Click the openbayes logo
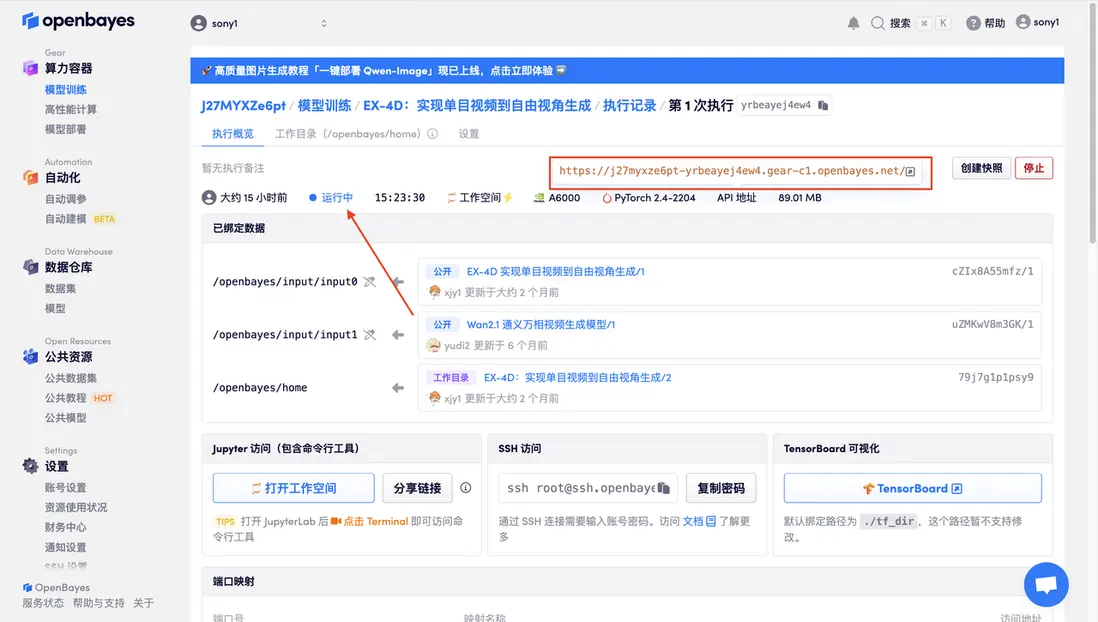 click(x=78, y=20)
